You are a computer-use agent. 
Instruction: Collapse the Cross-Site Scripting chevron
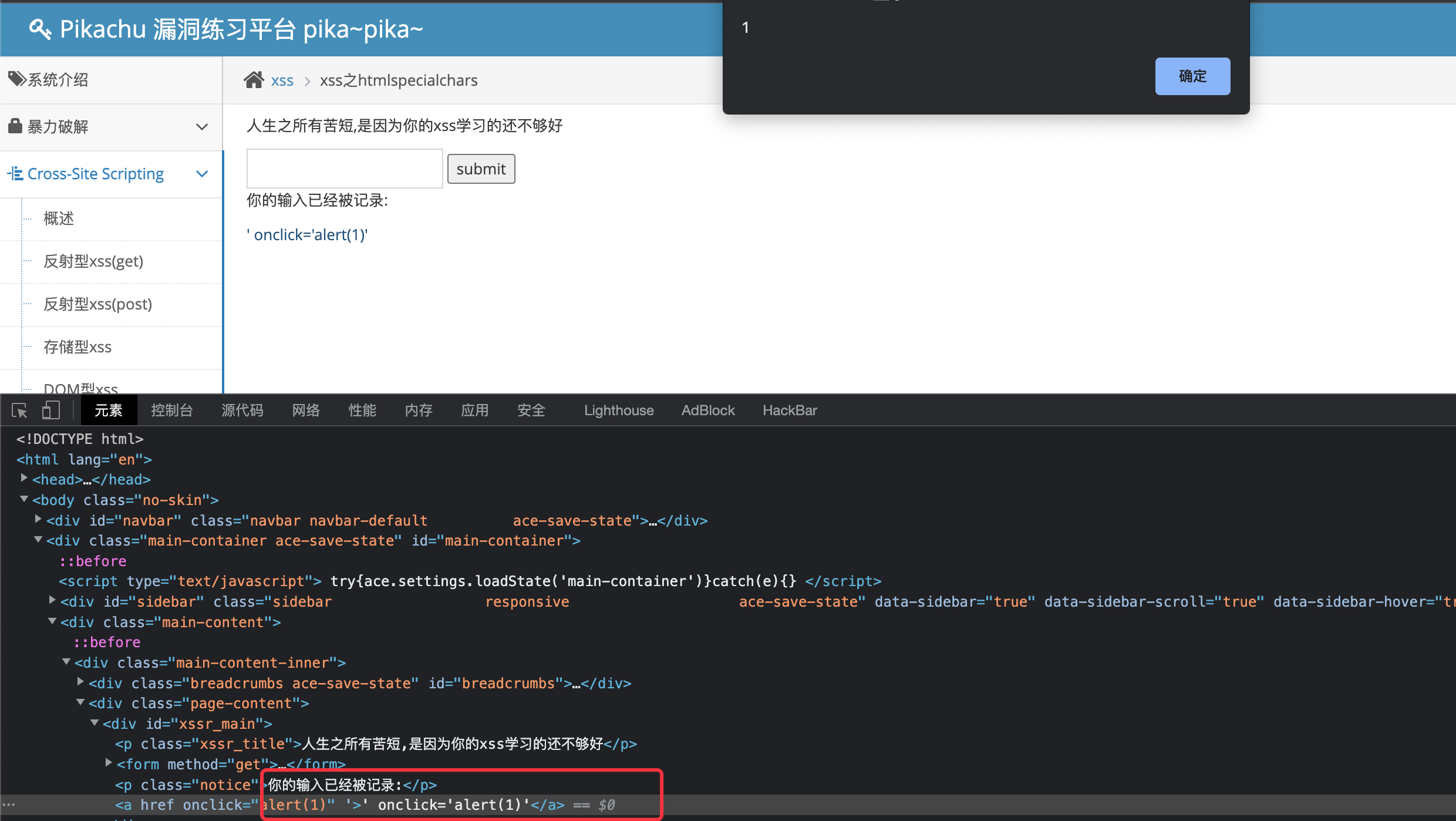tap(202, 174)
